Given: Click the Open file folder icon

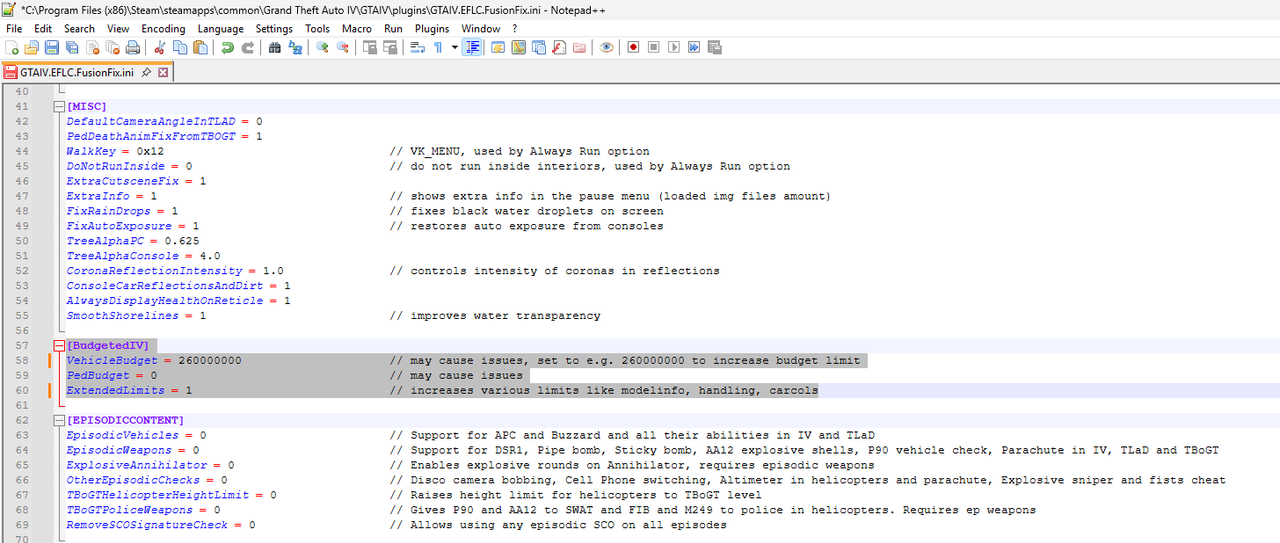Looking at the screenshot, I should click(x=31, y=47).
